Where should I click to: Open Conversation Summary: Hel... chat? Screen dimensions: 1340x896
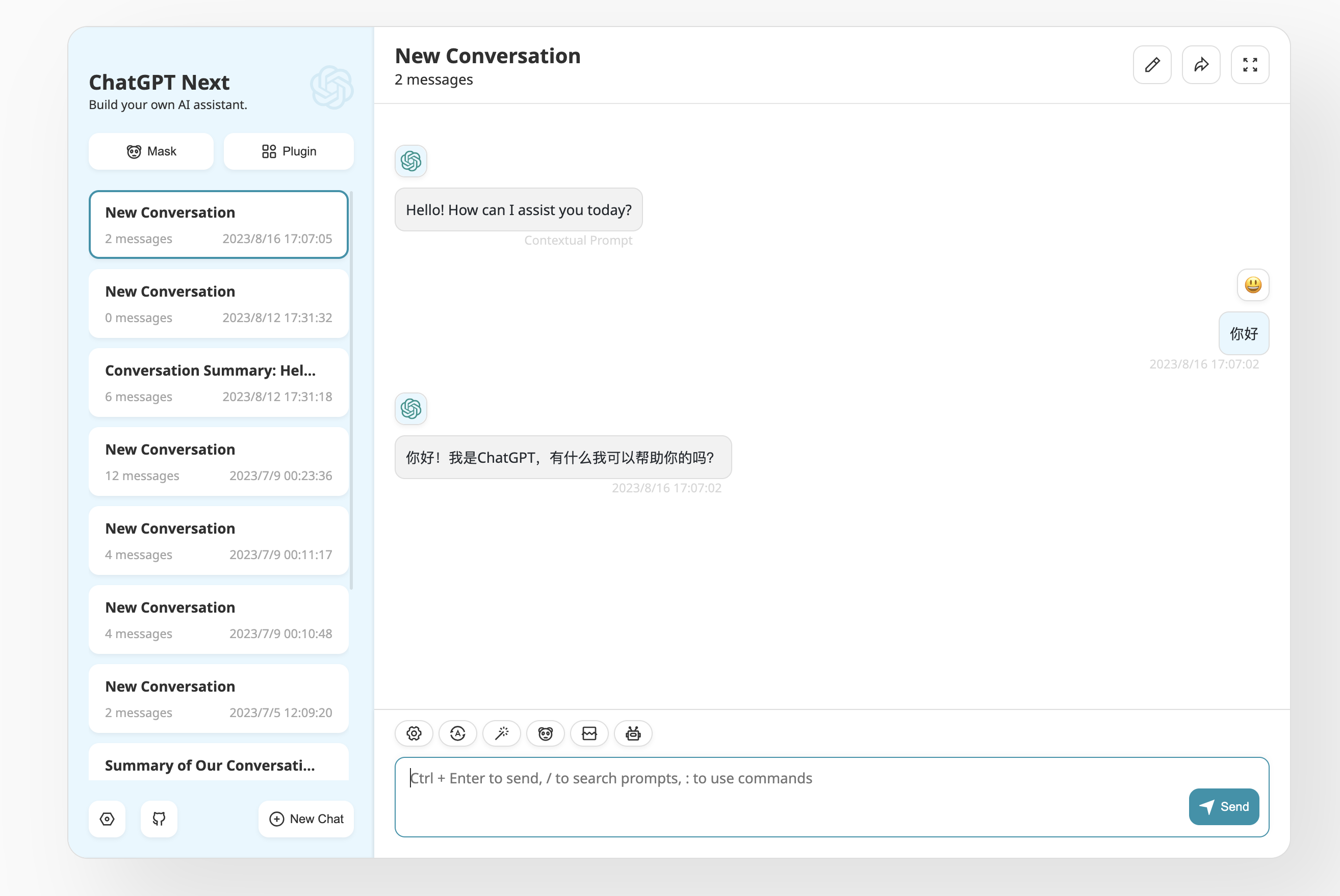[218, 383]
